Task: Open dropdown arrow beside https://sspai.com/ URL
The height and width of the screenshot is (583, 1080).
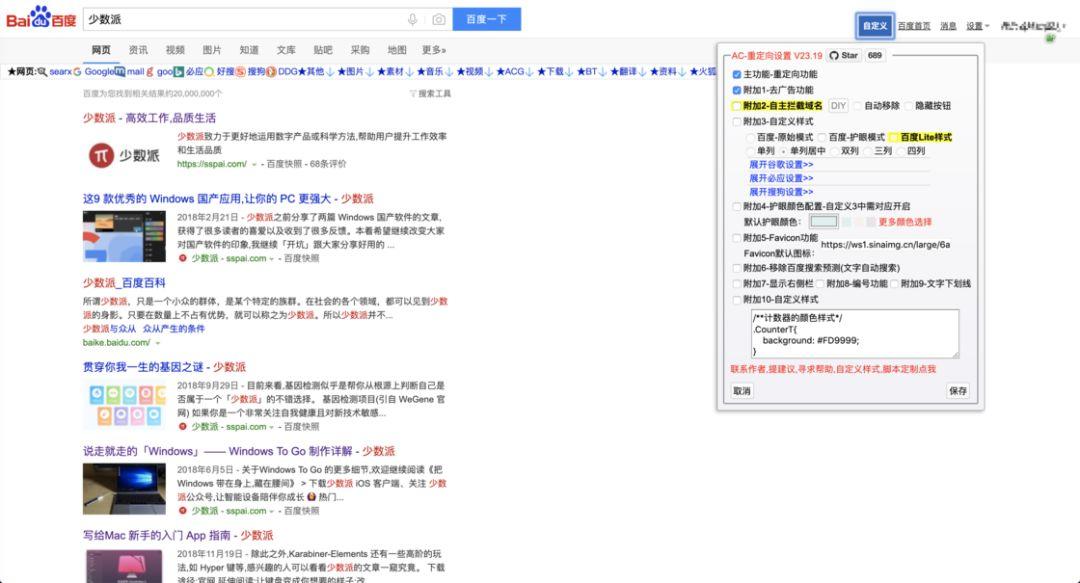Action: point(254,165)
